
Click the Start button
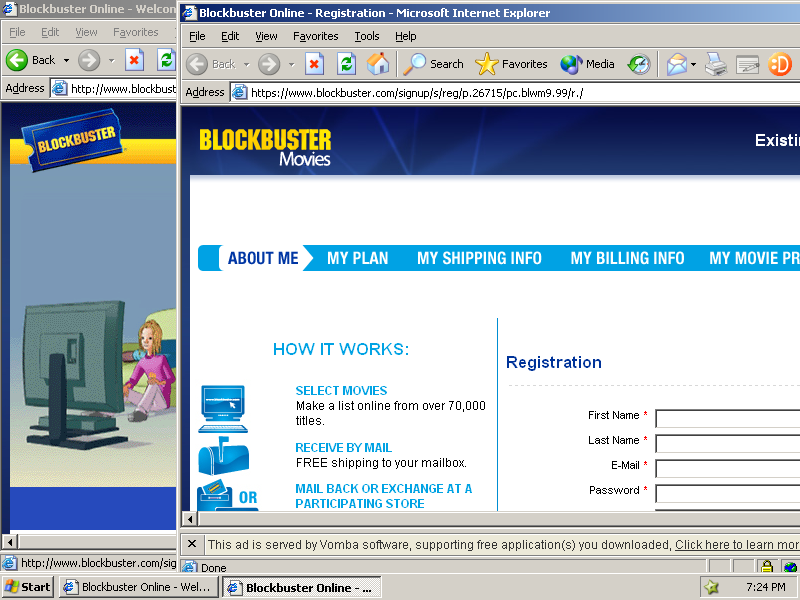click(28, 587)
